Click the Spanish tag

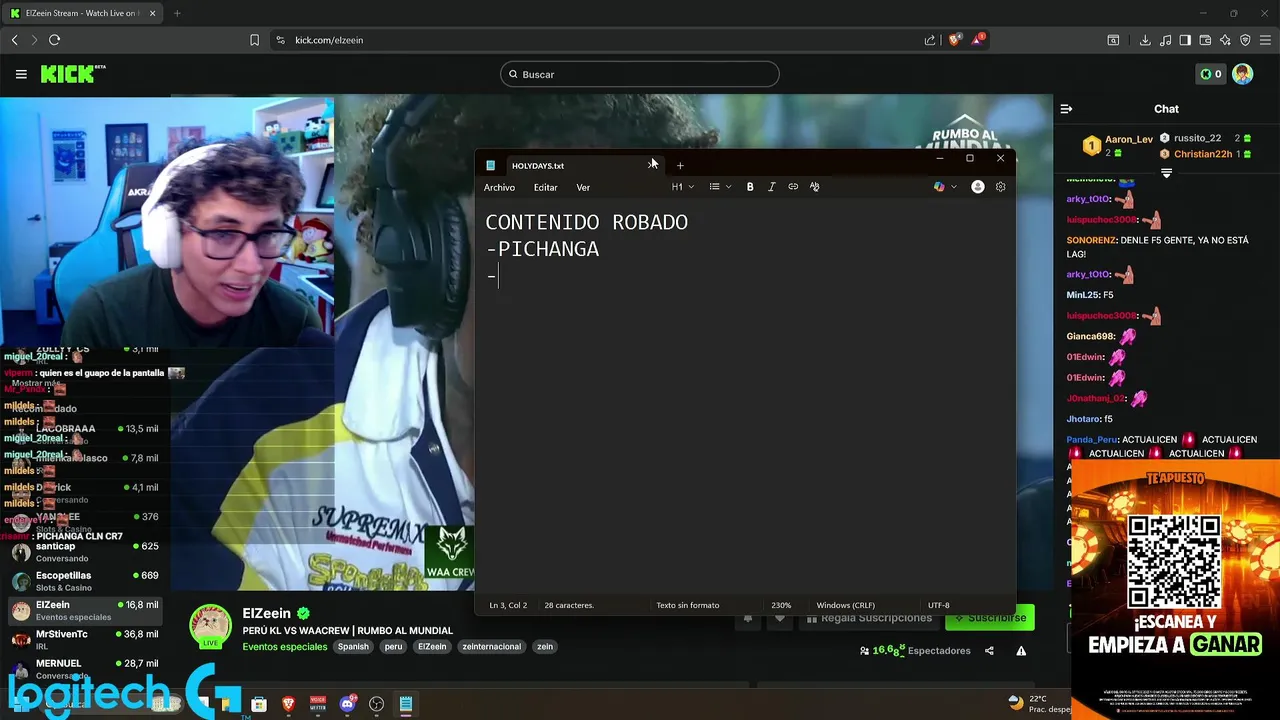pos(353,647)
